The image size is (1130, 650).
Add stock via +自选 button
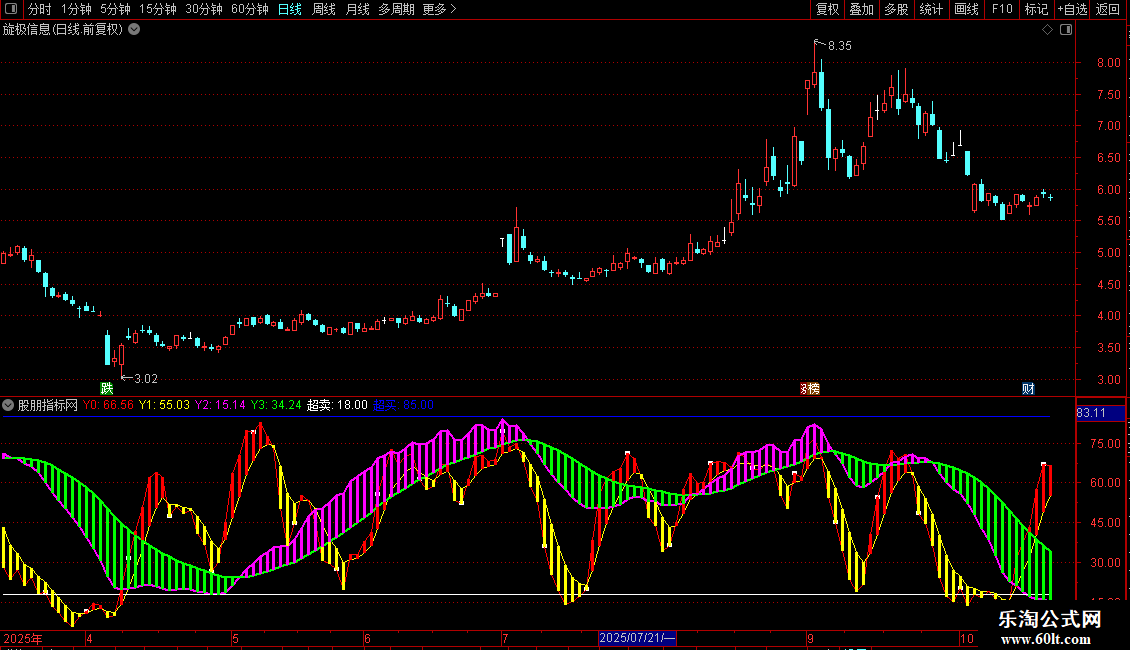(x=1072, y=9)
